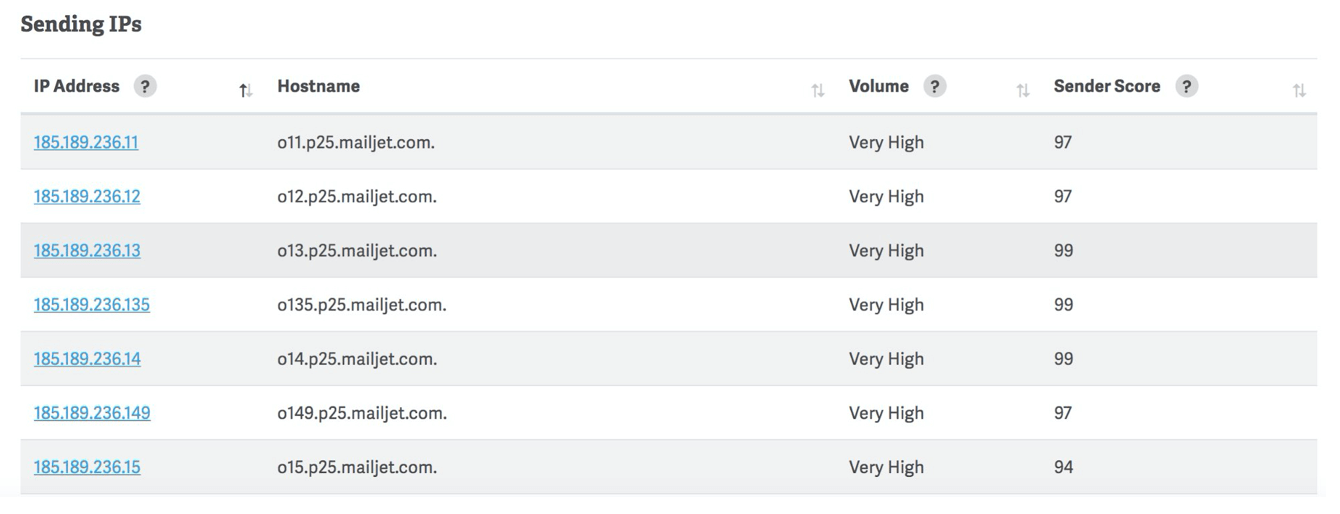Click the Sender Score column header text
The image size is (1340, 514).
(x=1107, y=86)
